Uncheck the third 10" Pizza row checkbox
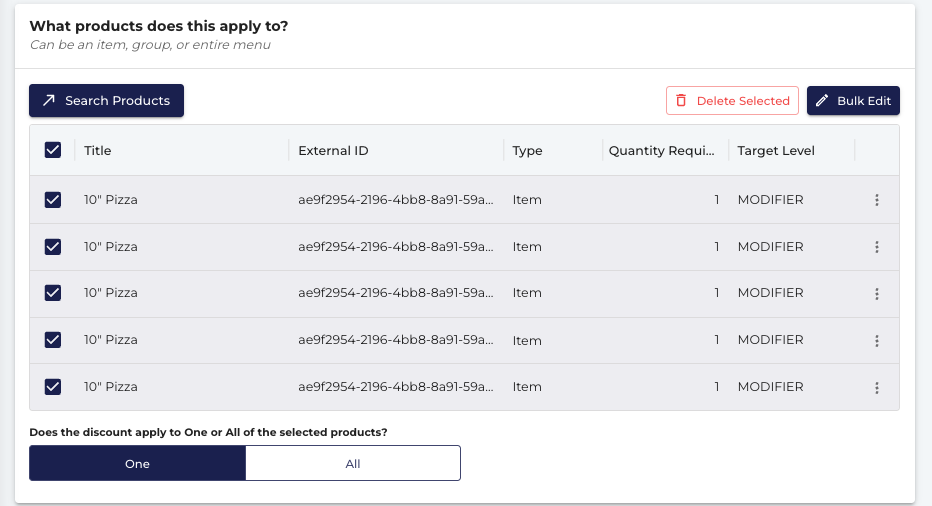The image size is (932, 506). tap(53, 293)
